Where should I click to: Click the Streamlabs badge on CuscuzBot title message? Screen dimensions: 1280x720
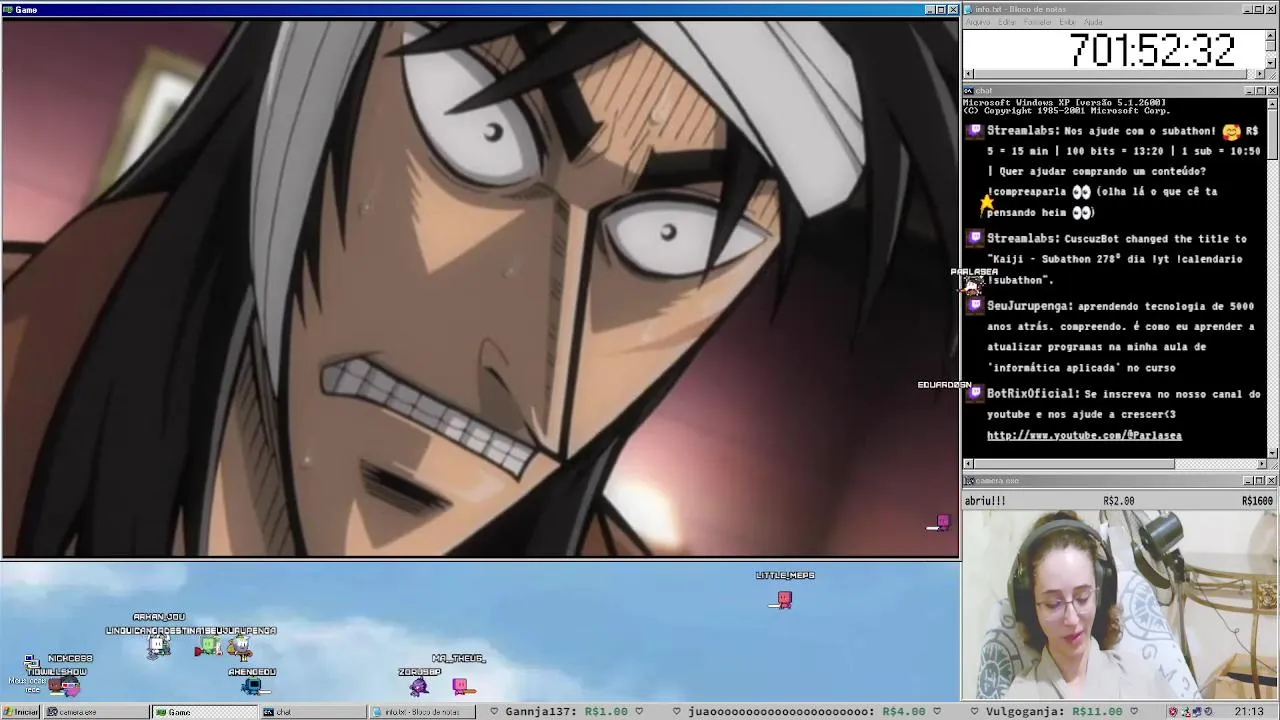click(x=976, y=238)
